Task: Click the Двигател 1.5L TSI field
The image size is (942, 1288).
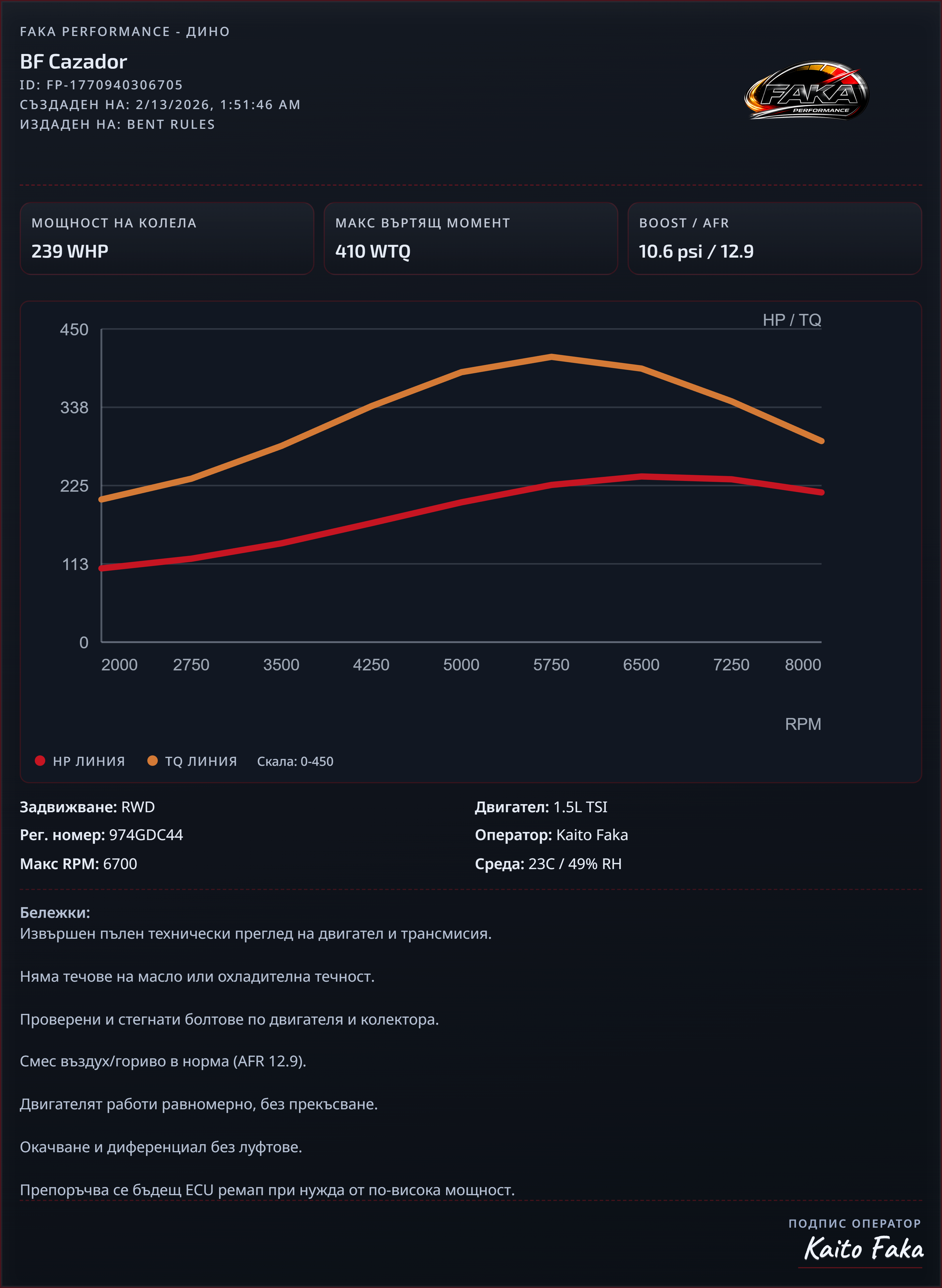Action: tap(541, 807)
